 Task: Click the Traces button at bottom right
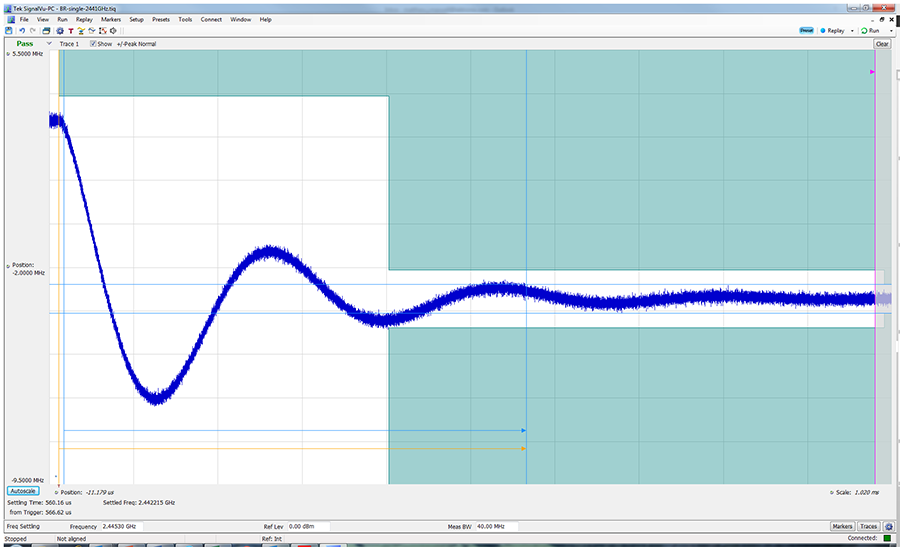click(868, 526)
